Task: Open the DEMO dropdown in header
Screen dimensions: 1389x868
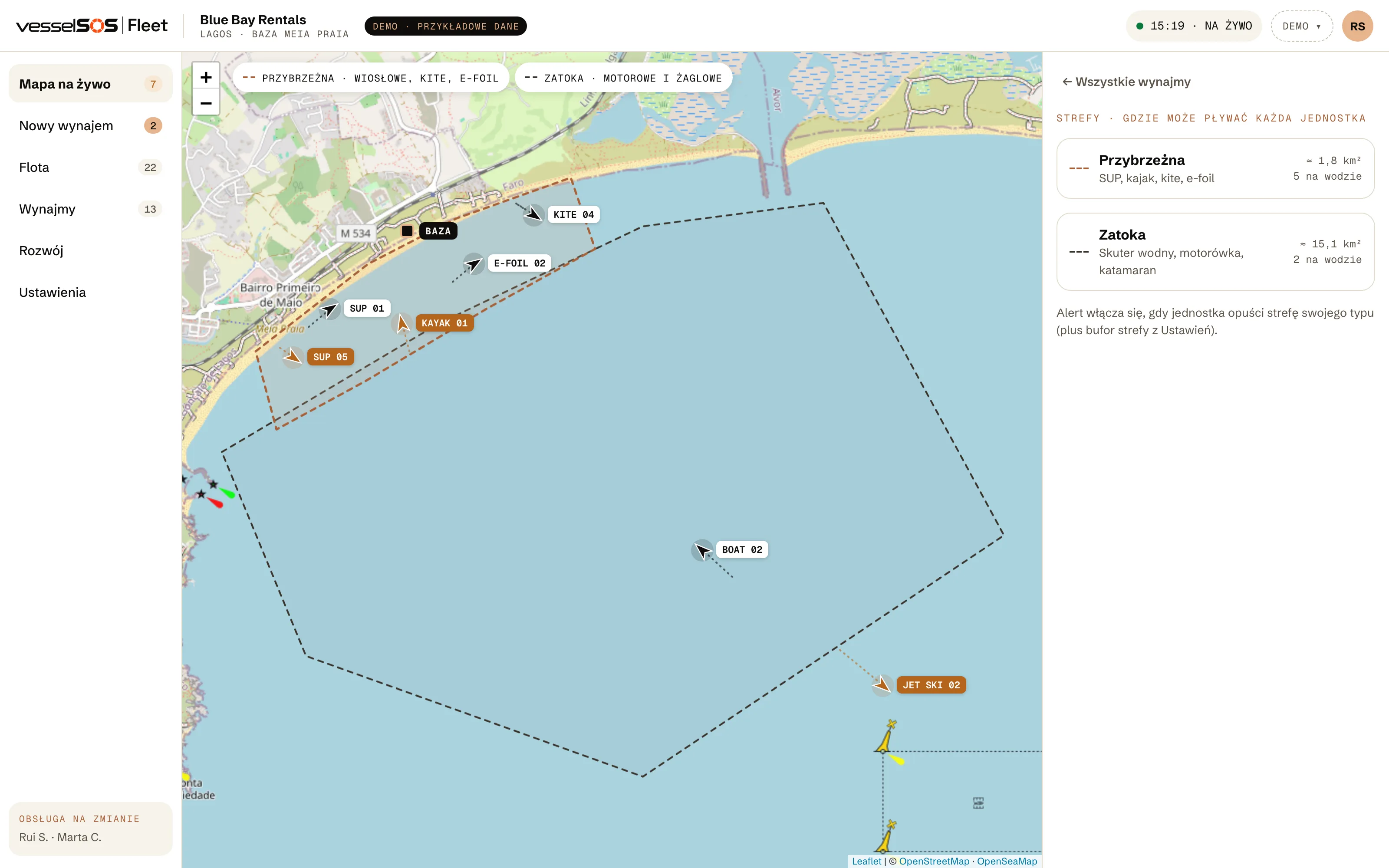Action: [x=1301, y=26]
